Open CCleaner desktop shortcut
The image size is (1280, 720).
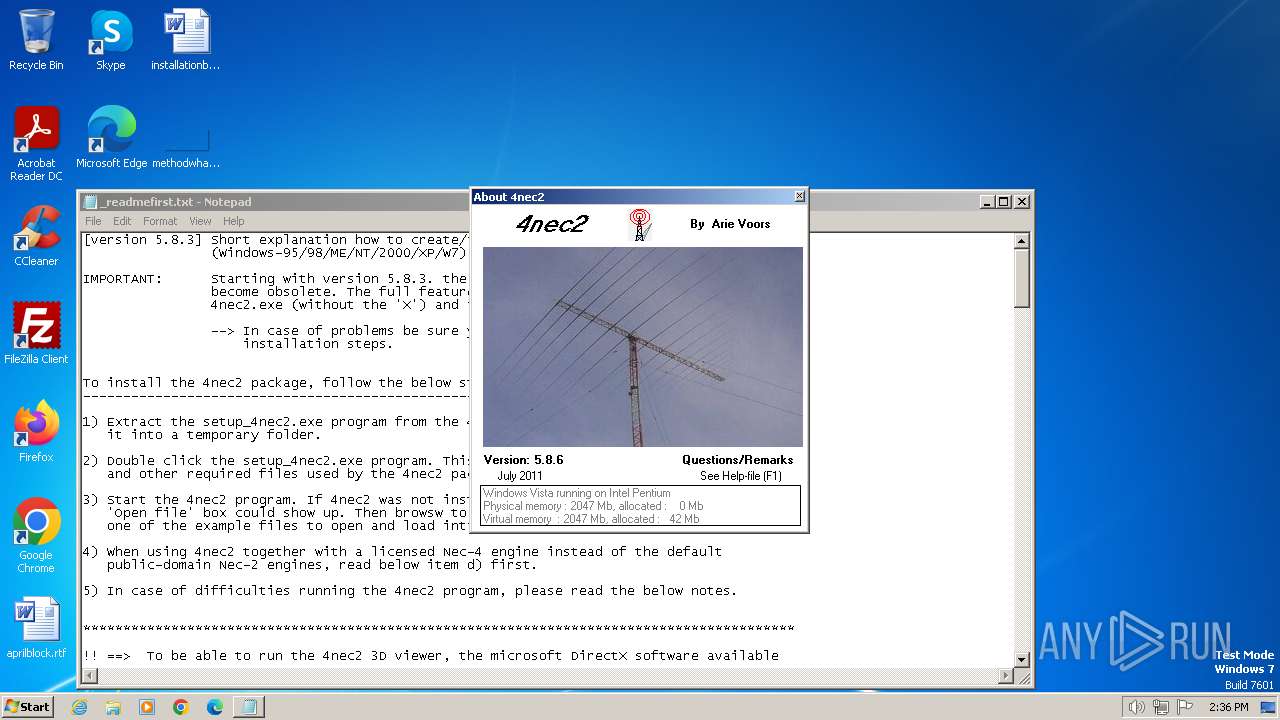[x=36, y=236]
